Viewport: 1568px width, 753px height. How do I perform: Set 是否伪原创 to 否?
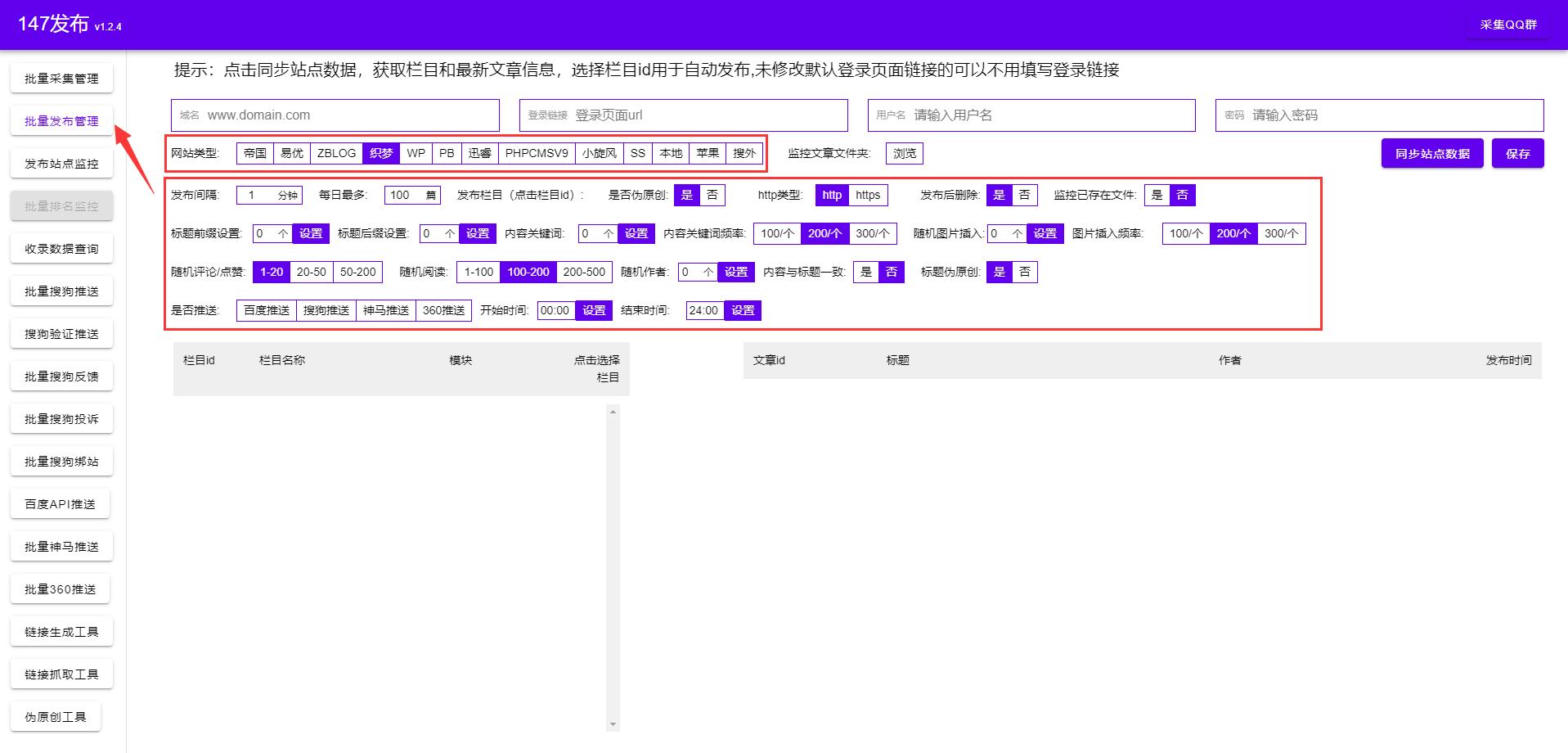point(711,195)
